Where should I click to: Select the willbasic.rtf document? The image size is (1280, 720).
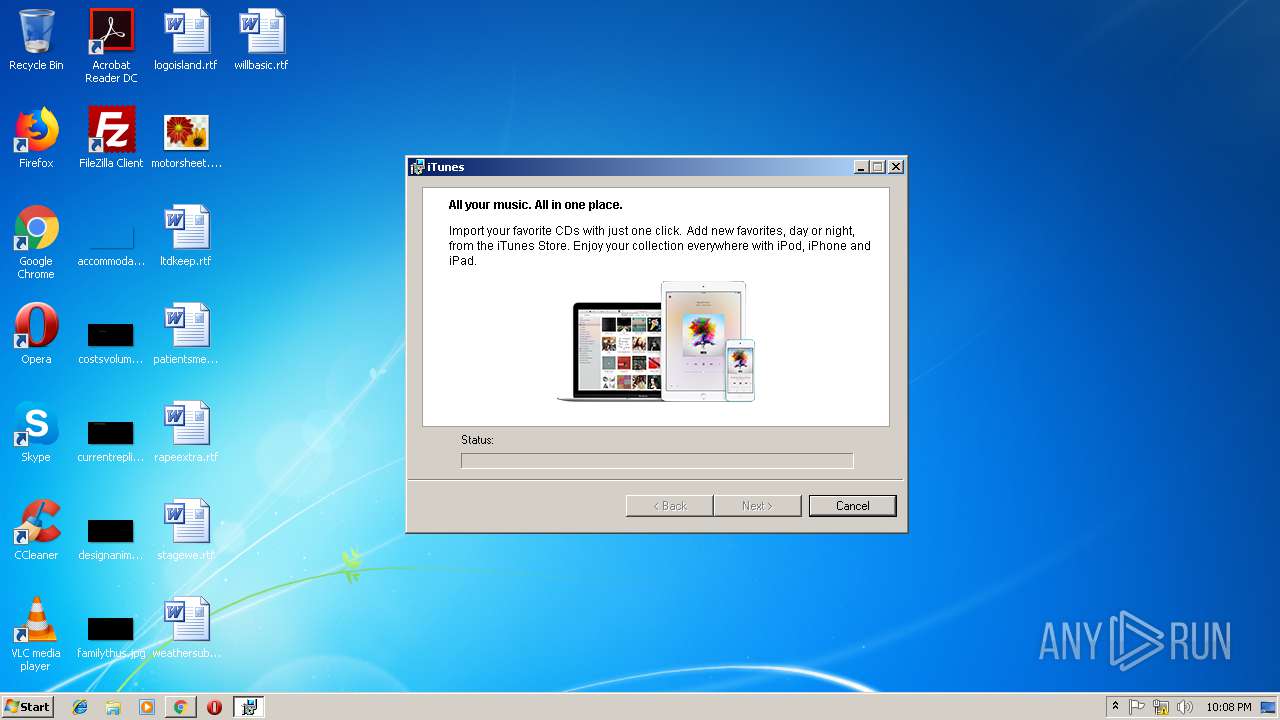tap(261, 40)
